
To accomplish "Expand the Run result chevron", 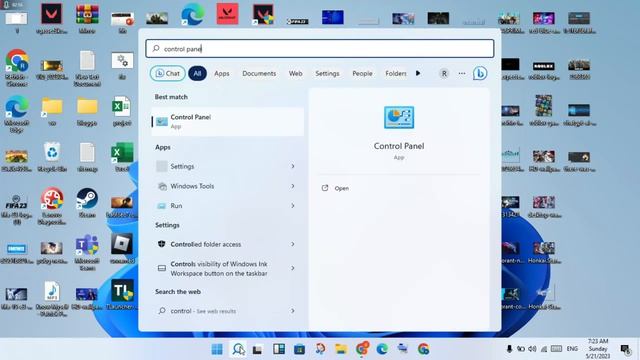I will [x=293, y=206].
